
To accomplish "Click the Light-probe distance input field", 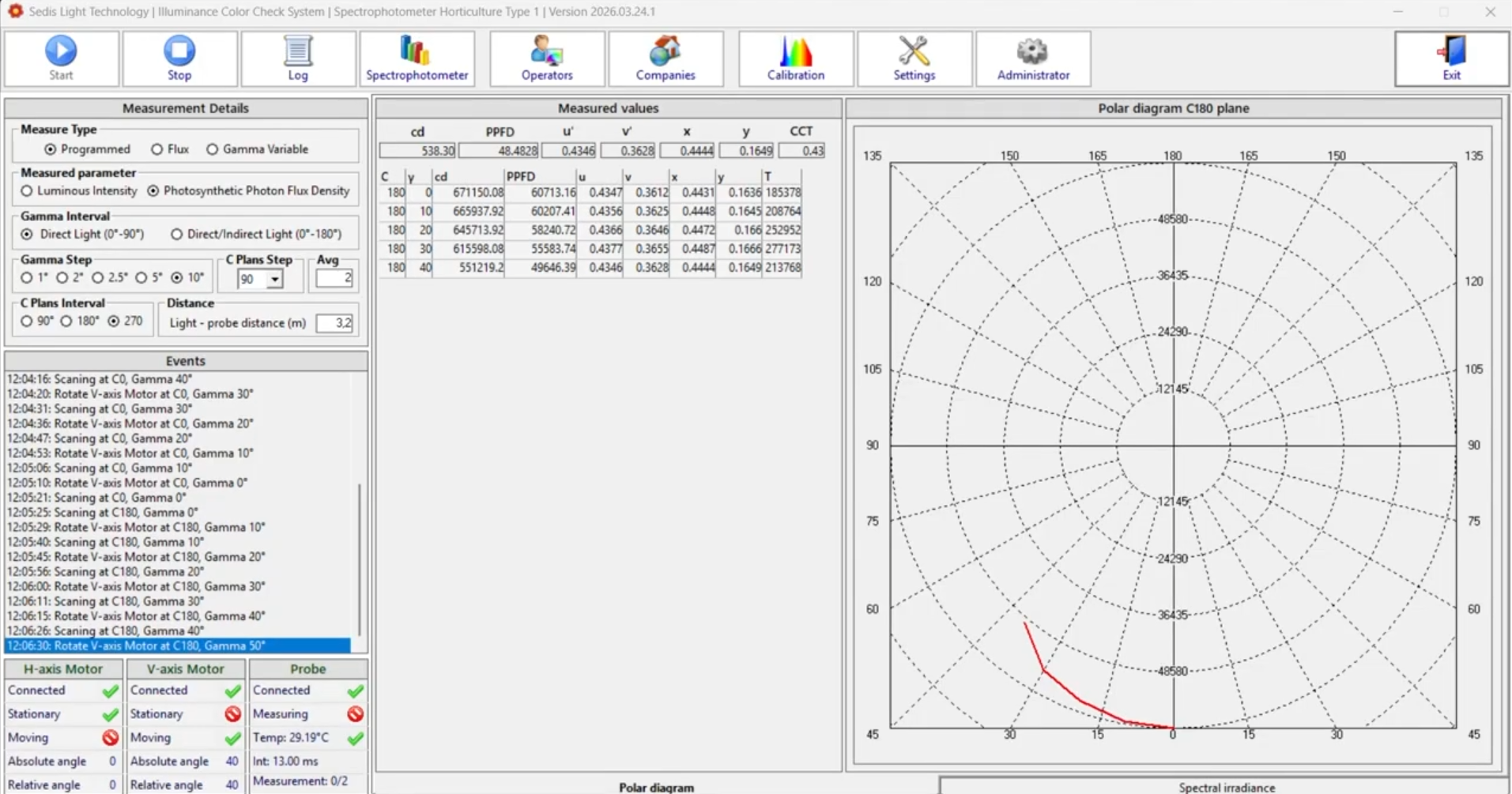I will pos(334,323).
